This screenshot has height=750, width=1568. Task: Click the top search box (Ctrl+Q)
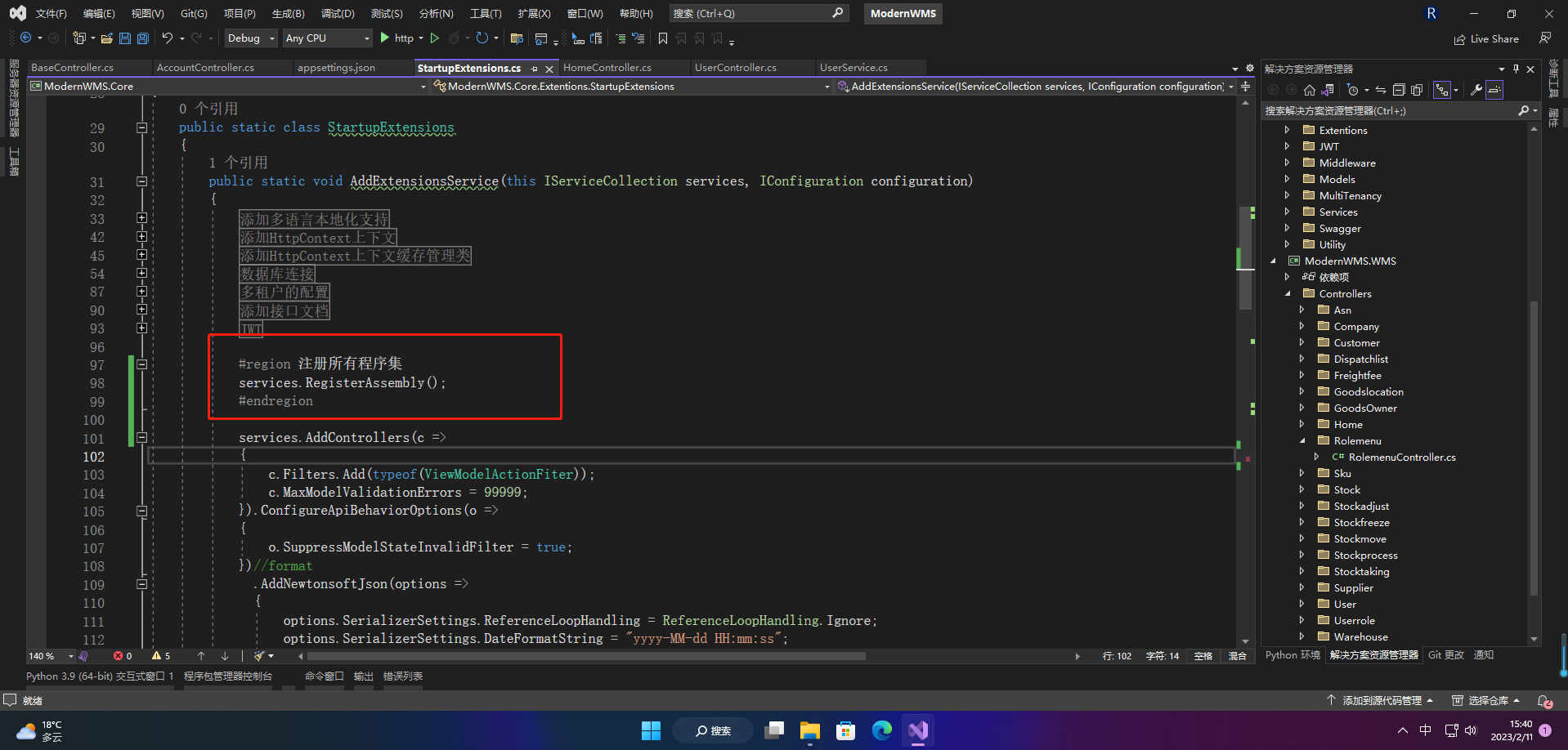pos(758,13)
